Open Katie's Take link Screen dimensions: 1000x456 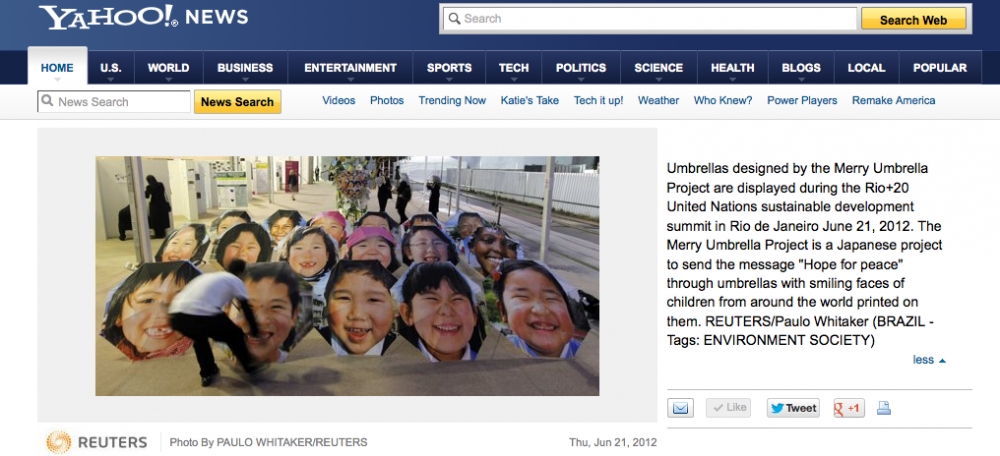click(529, 100)
